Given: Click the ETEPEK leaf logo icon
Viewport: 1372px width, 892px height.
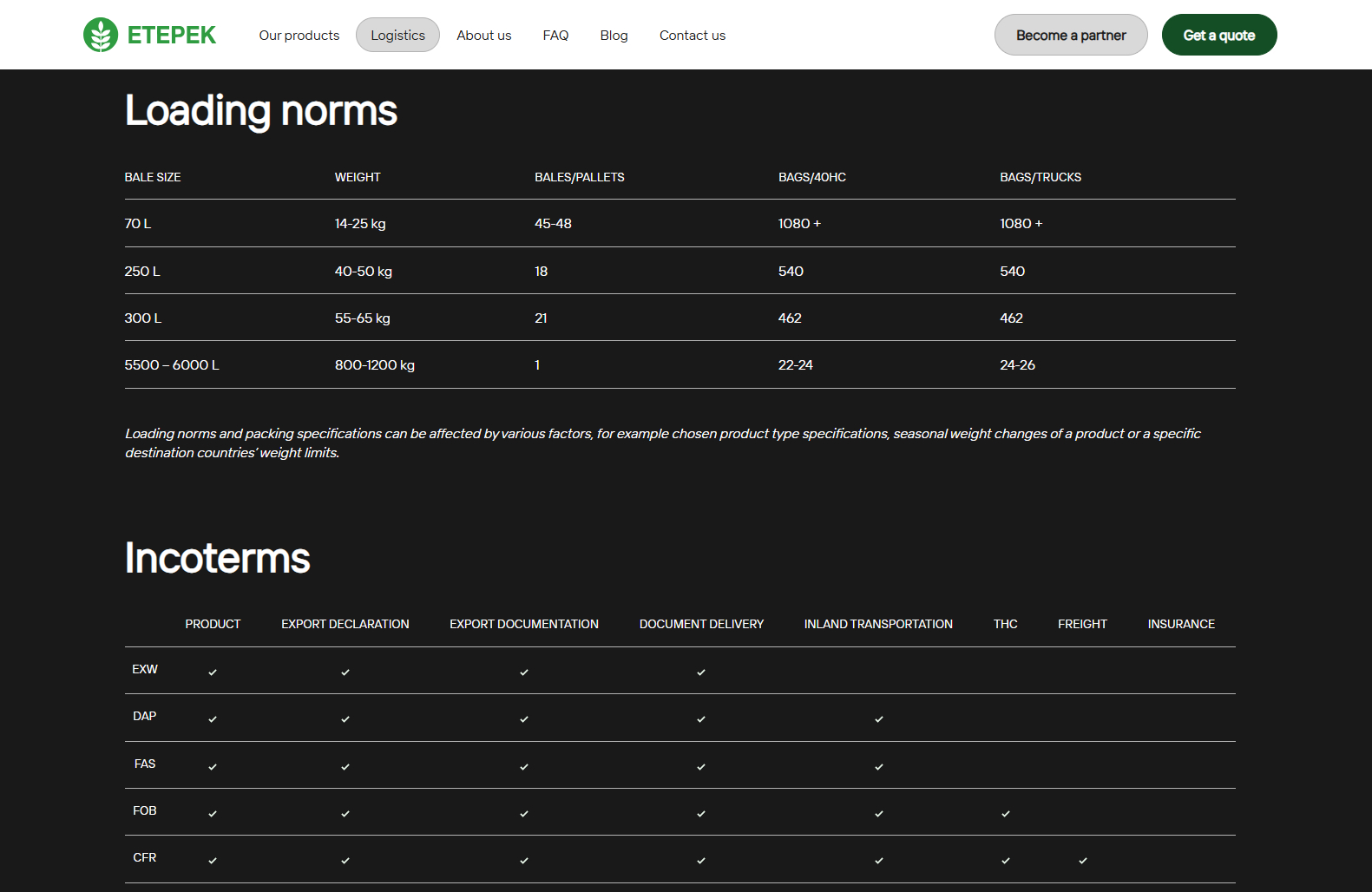Looking at the screenshot, I should pos(101,35).
